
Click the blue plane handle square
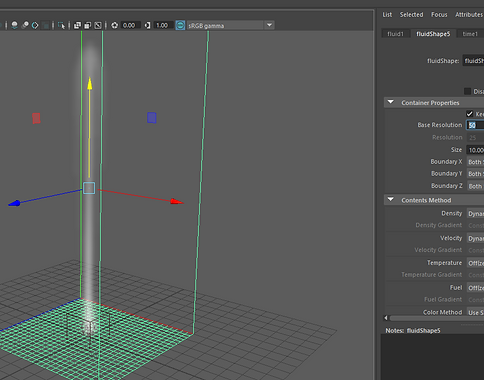[152, 118]
